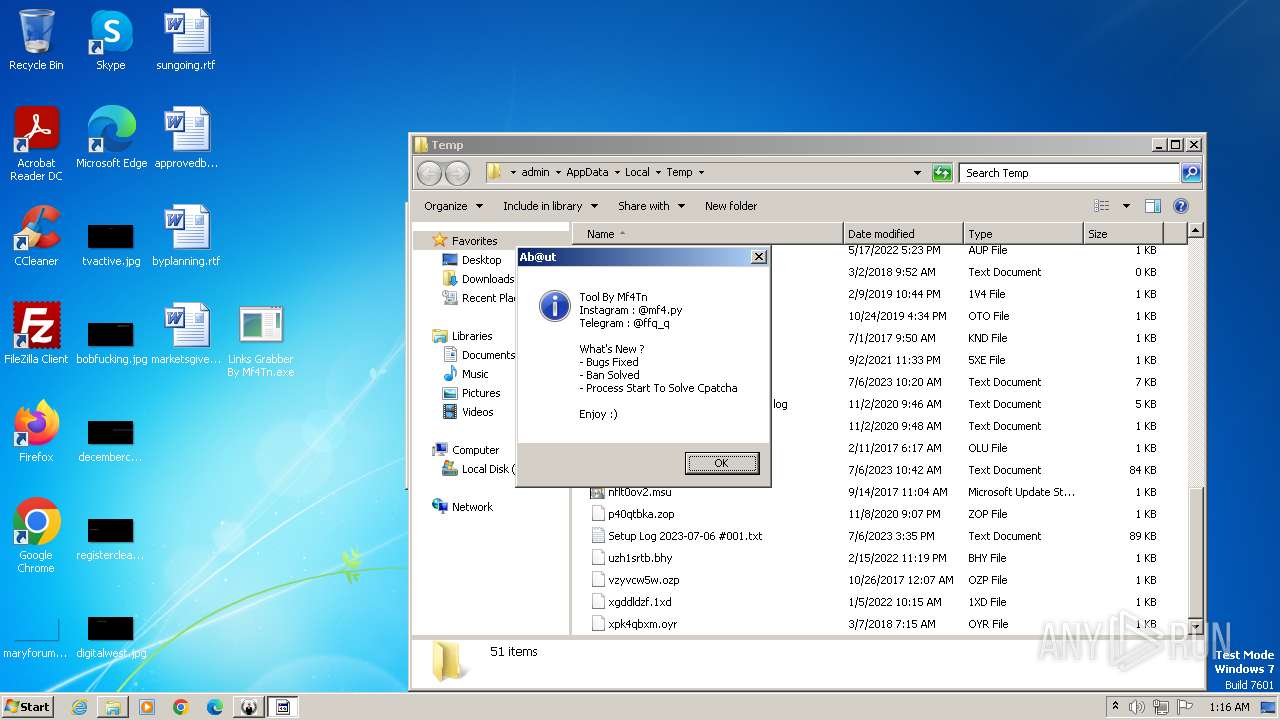Viewport: 1280px width, 720px height.
Task: Open the Firefox desktop shortcut
Action: 36,431
